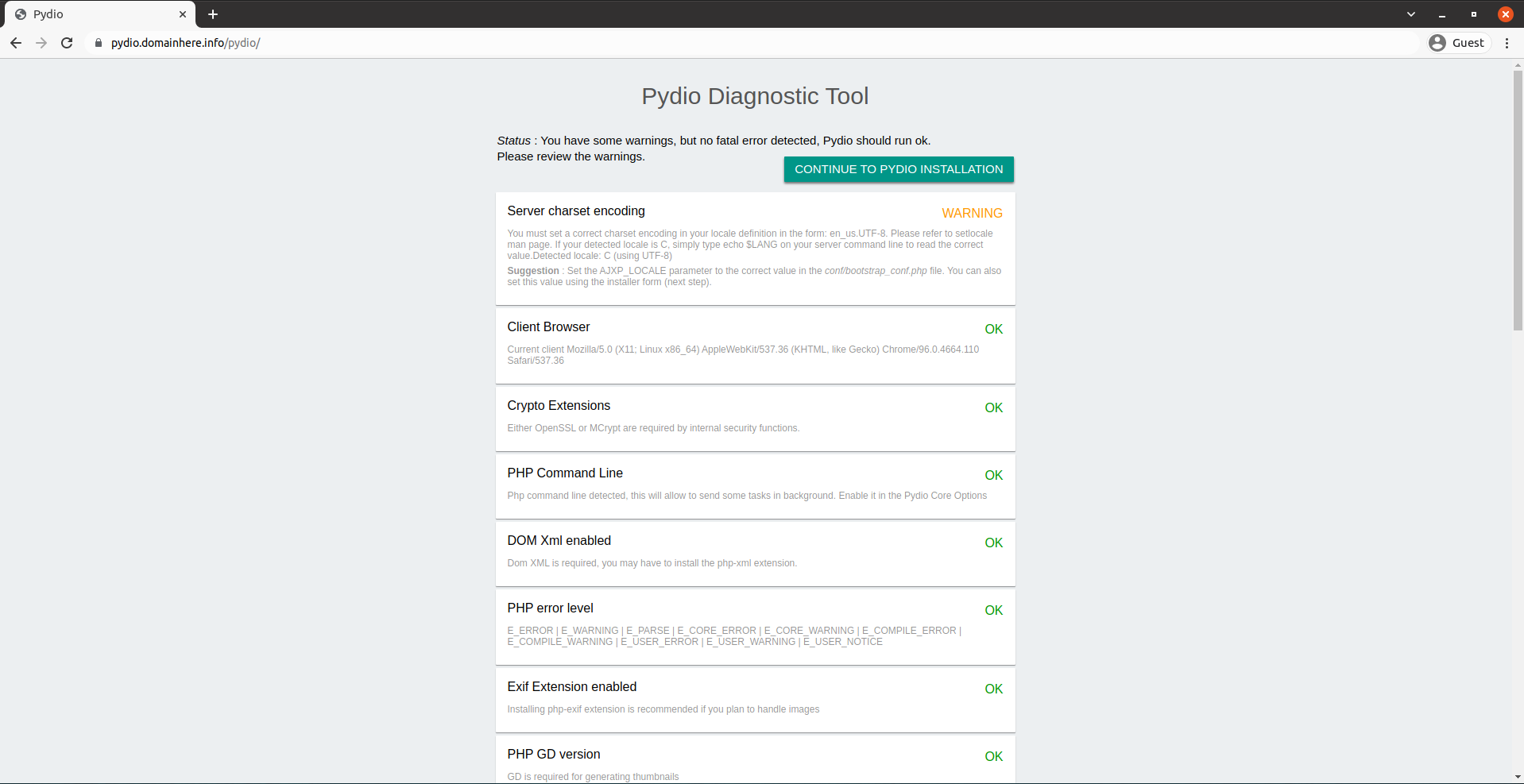Reload the Pydio page
The image size is (1524, 784).
pos(67,43)
